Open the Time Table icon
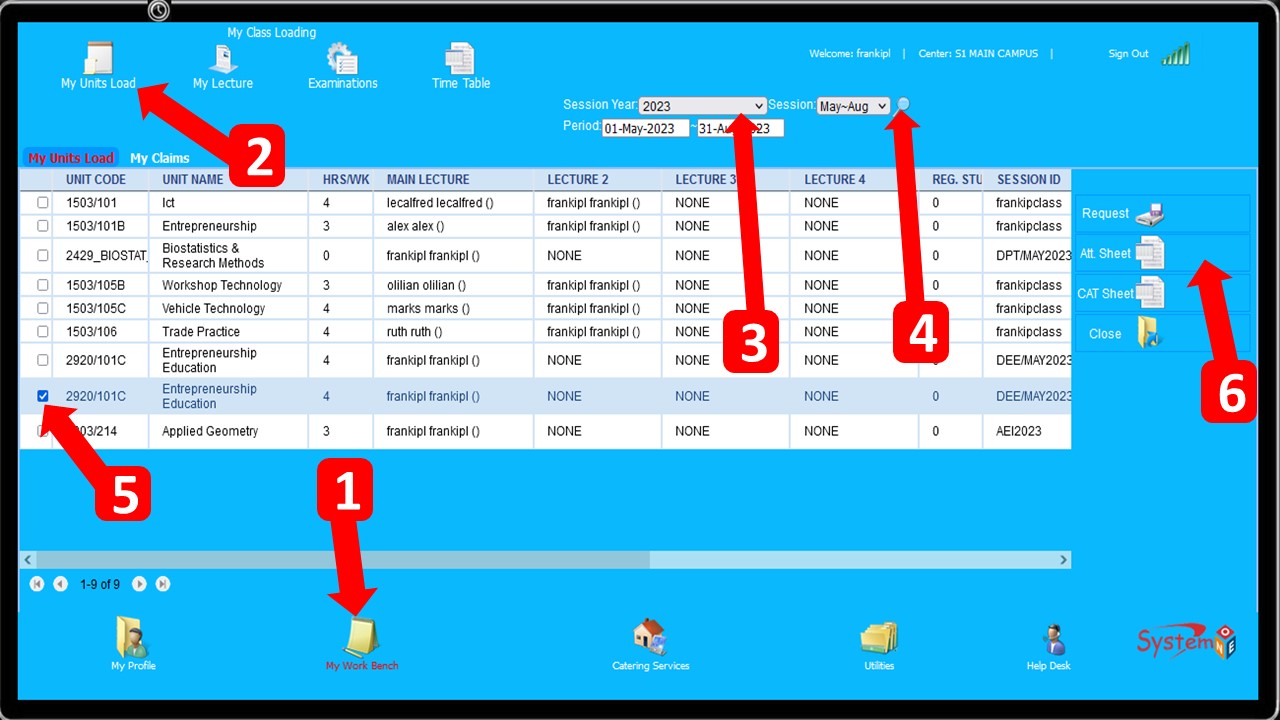The width and height of the screenshot is (1280, 720). (x=460, y=59)
